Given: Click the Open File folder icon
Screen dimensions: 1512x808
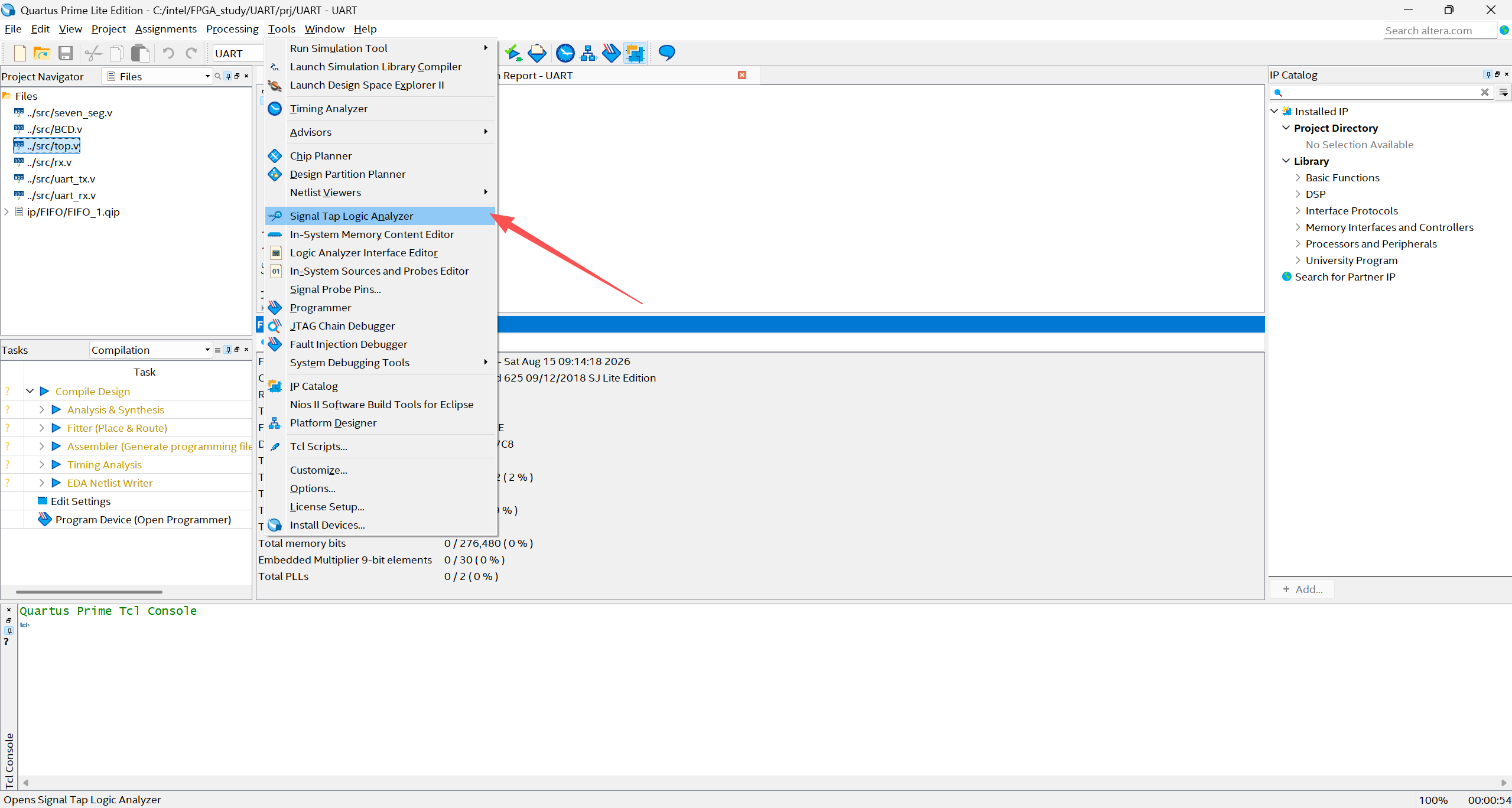Looking at the screenshot, I should (42, 53).
